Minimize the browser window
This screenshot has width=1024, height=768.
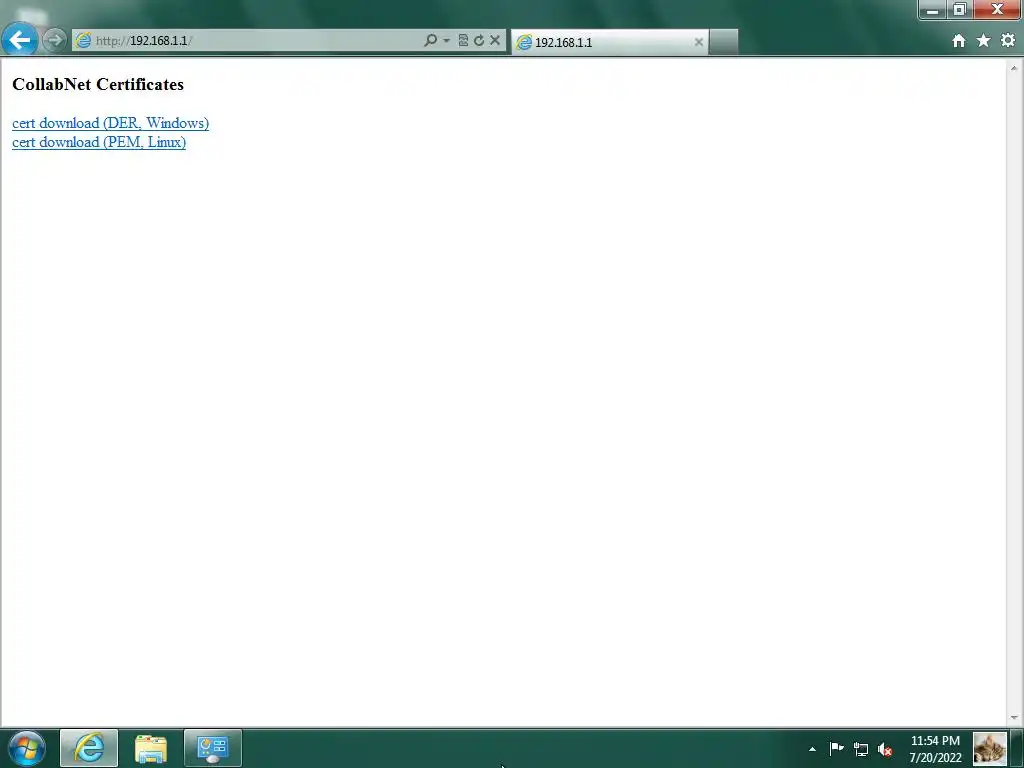click(933, 10)
